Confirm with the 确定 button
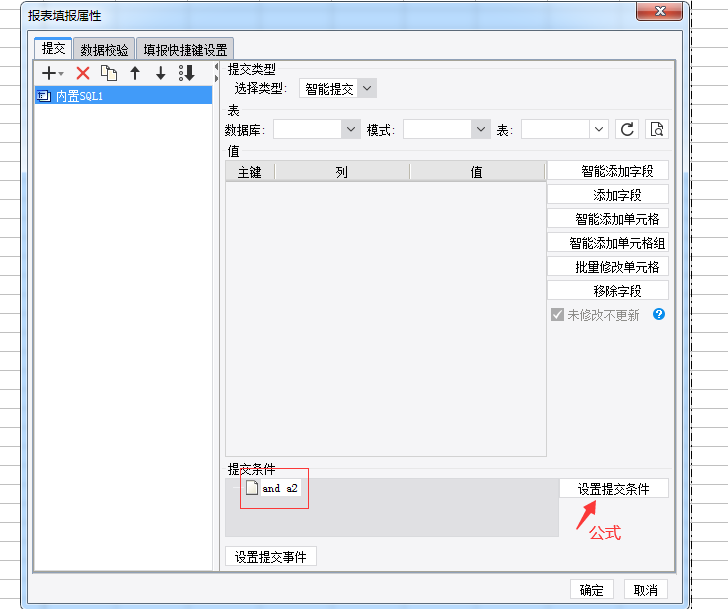Viewport: 728px width, 609px height. [592, 590]
